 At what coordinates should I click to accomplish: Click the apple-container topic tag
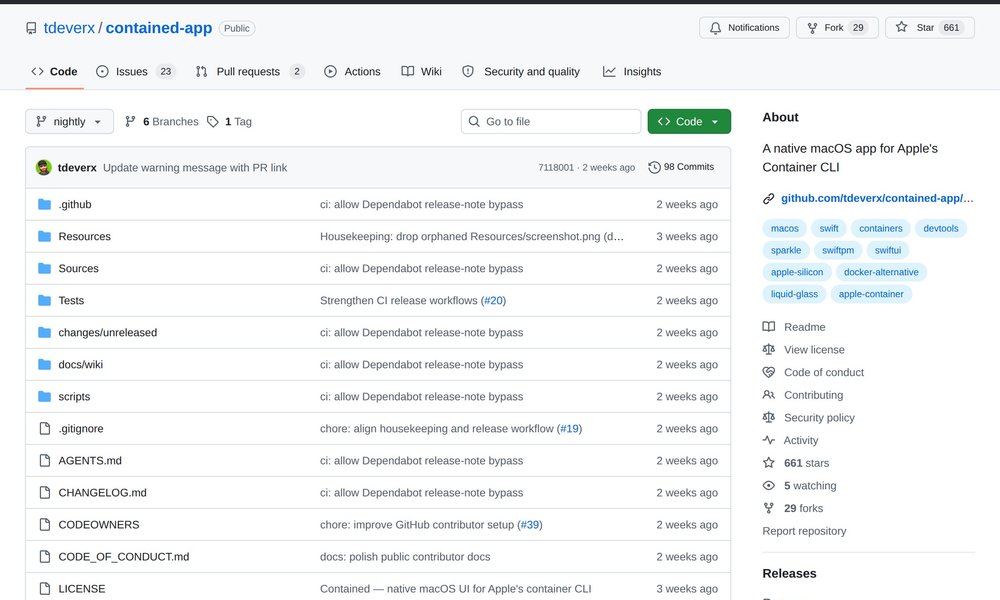tap(871, 294)
